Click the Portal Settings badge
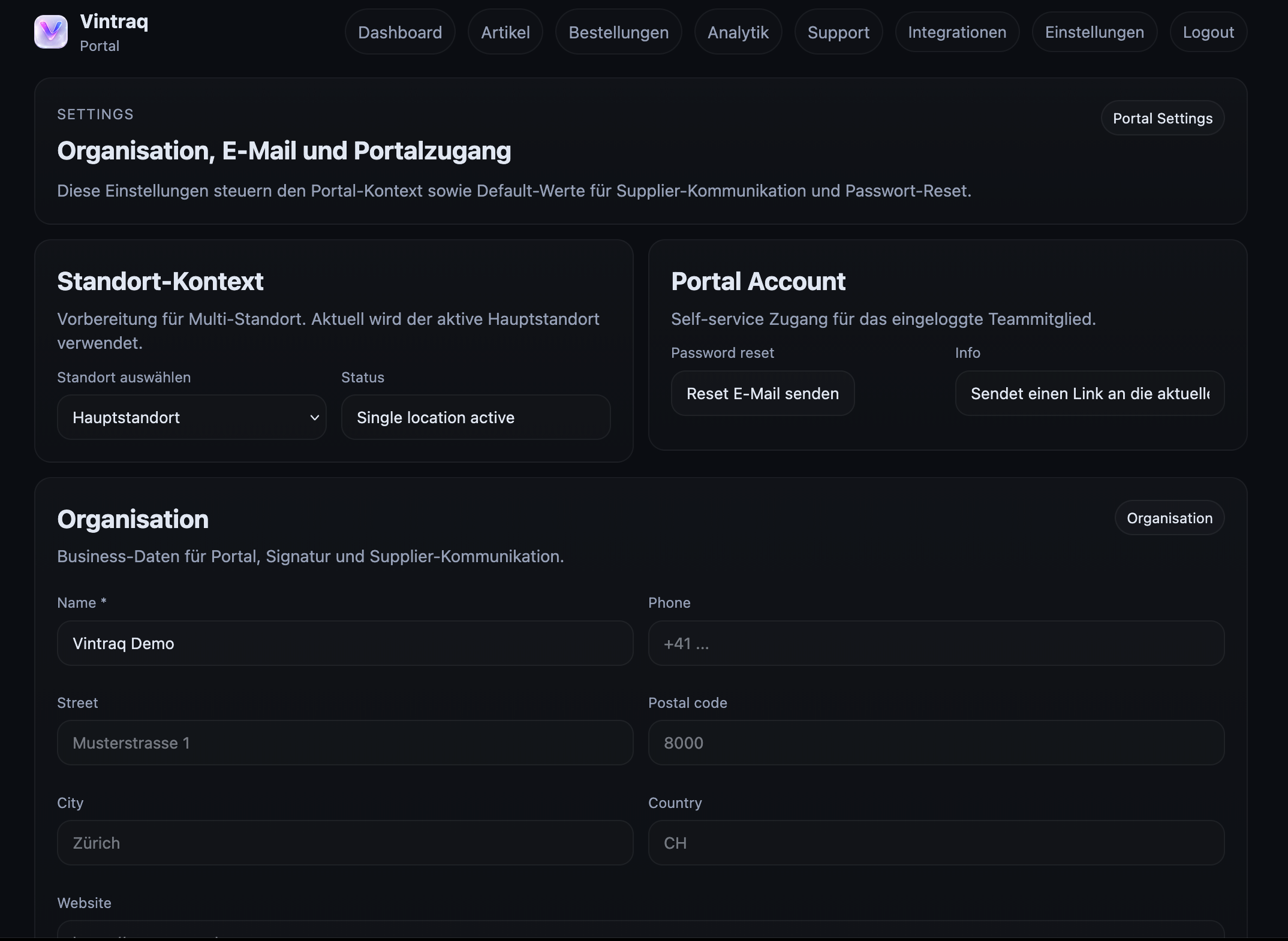 click(x=1162, y=118)
